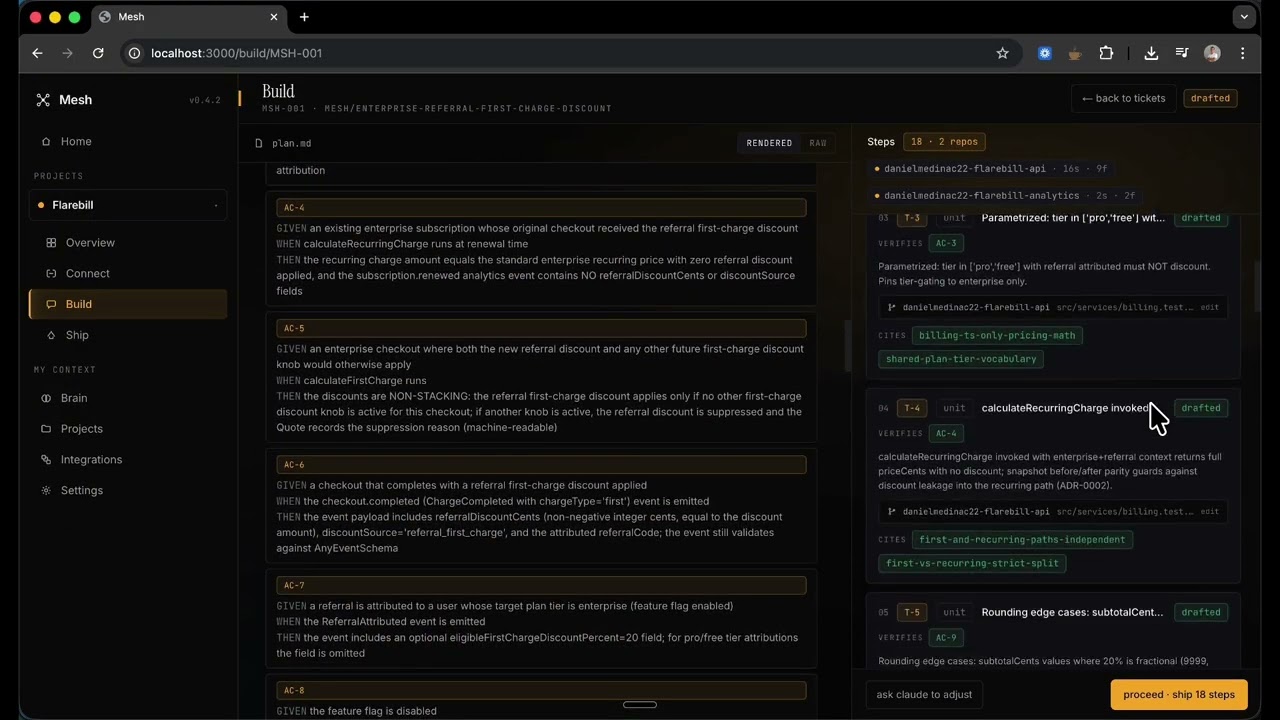Switch to the Mesh browser tab

click(x=190, y=17)
